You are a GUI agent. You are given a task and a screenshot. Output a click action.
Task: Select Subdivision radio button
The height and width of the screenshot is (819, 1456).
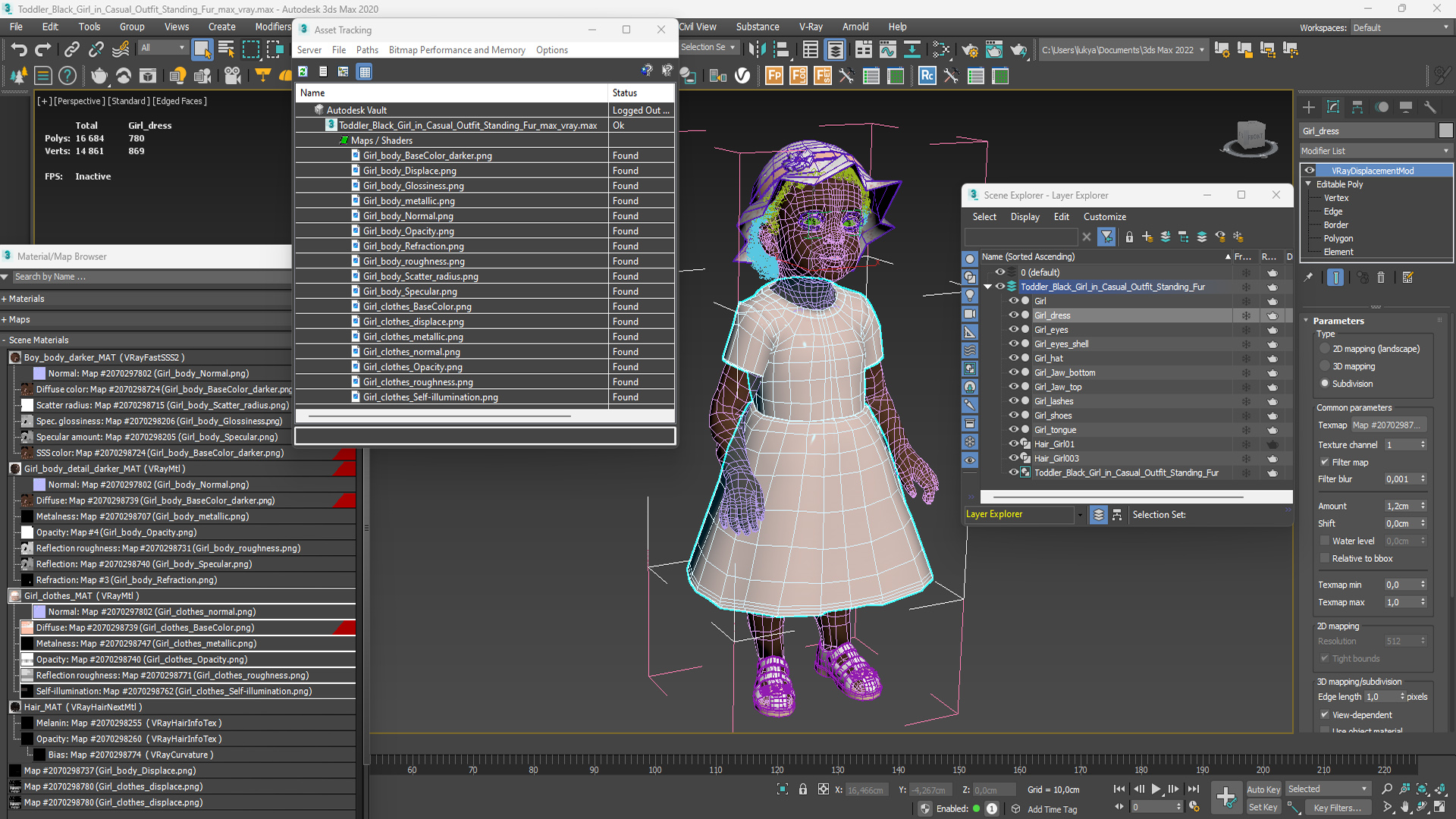click(x=1325, y=384)
